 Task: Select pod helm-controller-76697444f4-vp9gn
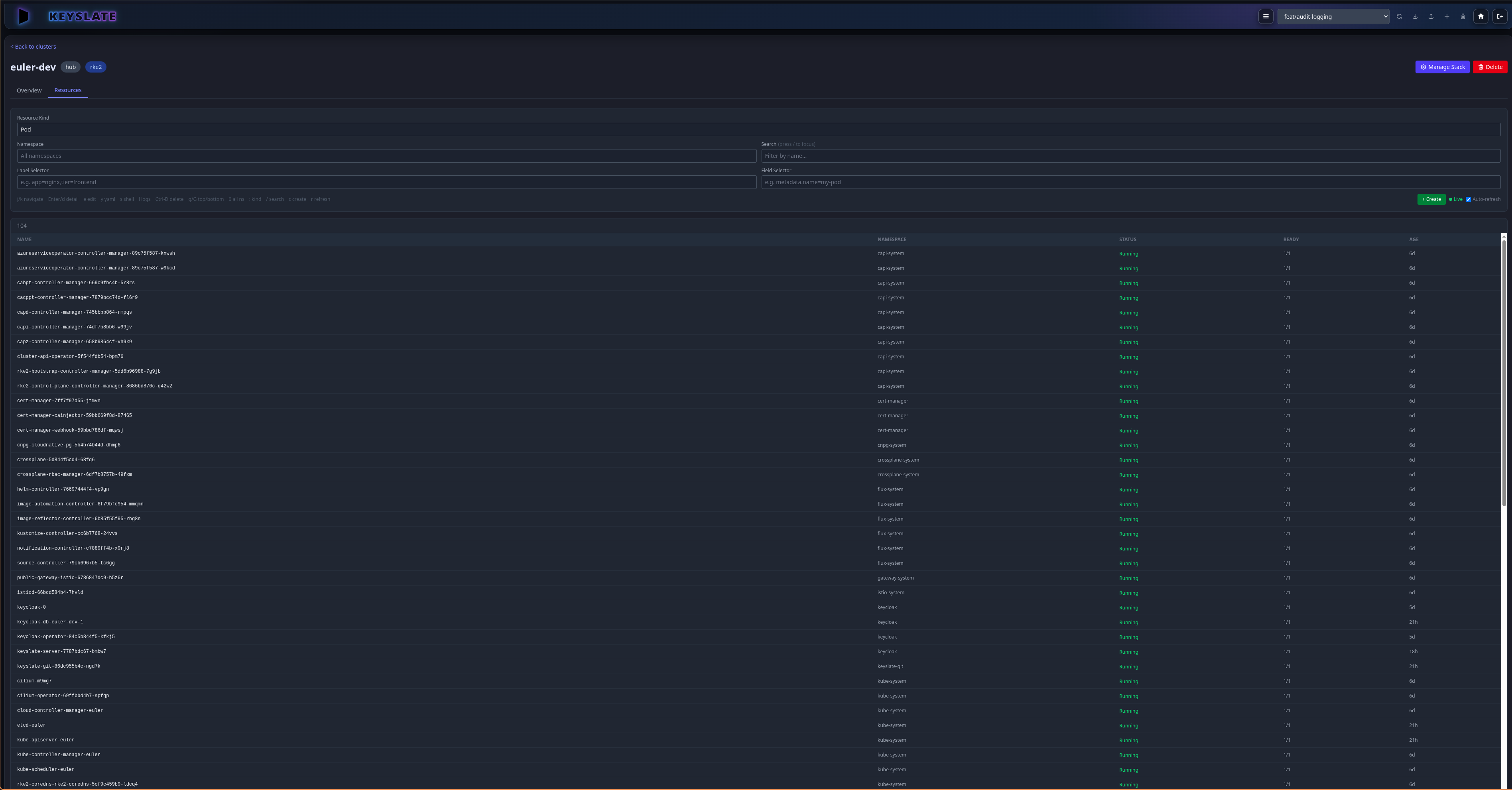click(x=756, y=489)
